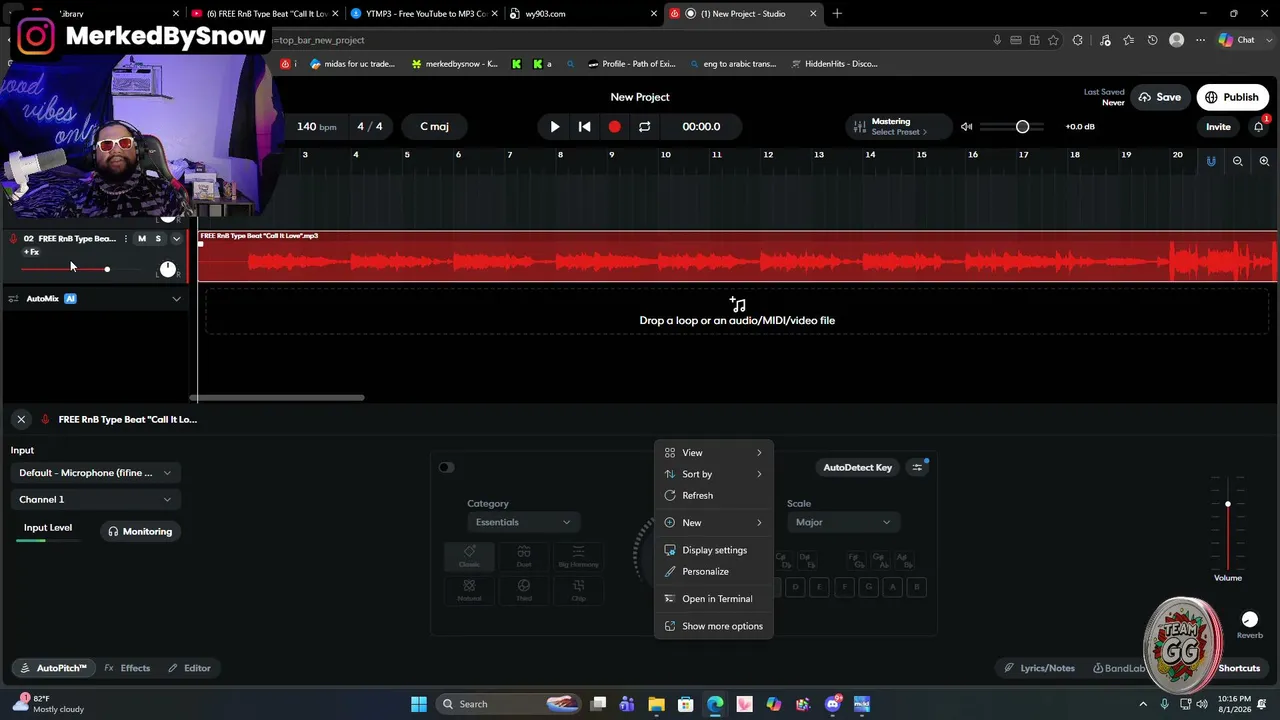Open the Scale Major dropdown
The image size is (1280, 720).
tap(842, 522)
